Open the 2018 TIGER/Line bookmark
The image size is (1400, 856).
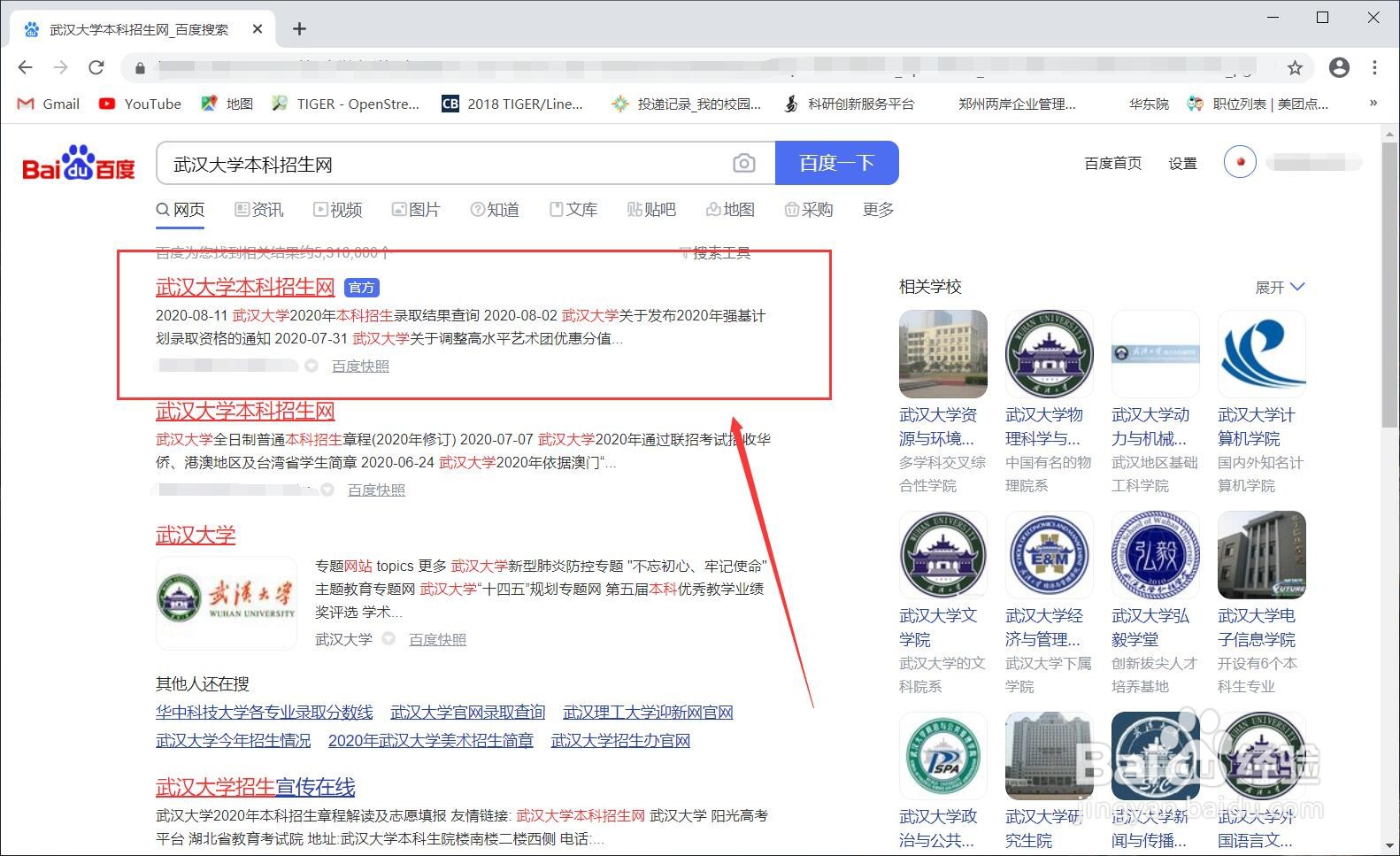tap(512, 104)
